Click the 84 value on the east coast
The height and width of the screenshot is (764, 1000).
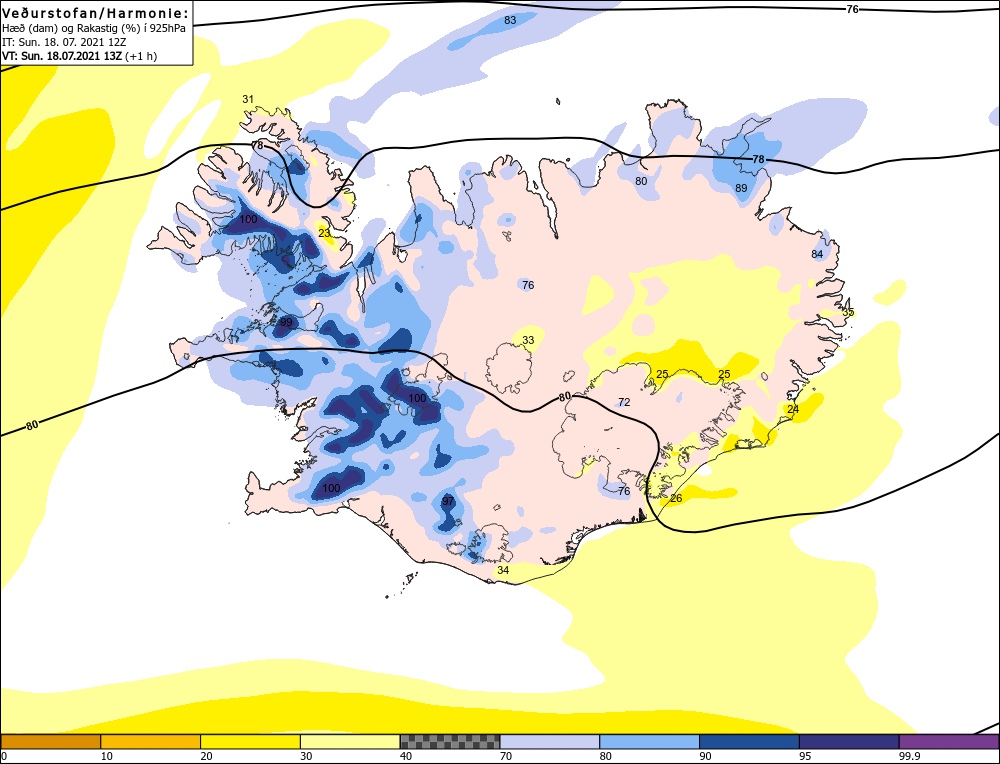click(818, 254)
